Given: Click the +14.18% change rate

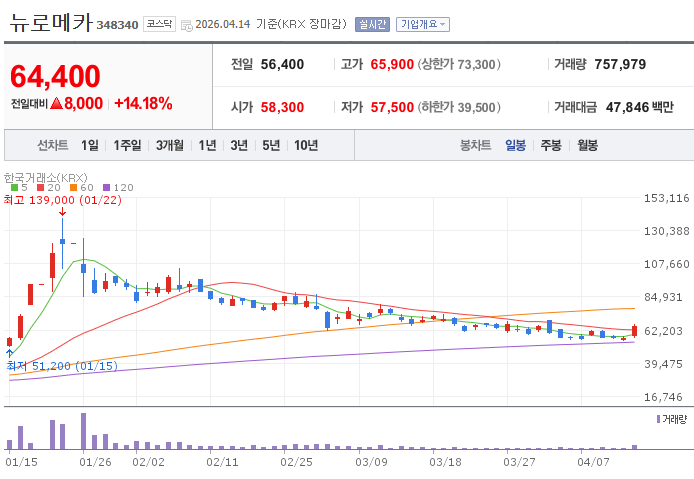Looking at the screenshot, I should 143,104.
